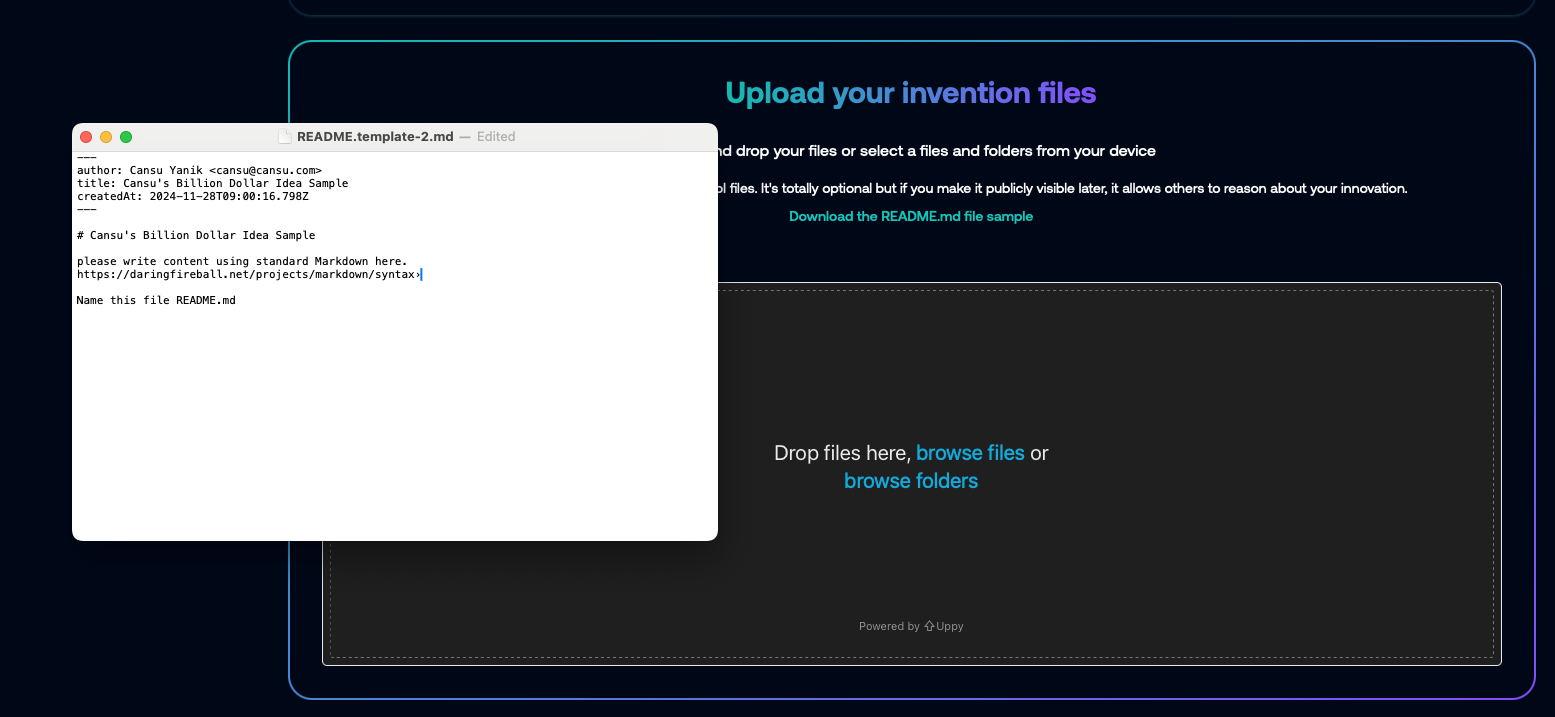Click the please write content line
Screen dimensions: 1555x717
click(242, 262)
